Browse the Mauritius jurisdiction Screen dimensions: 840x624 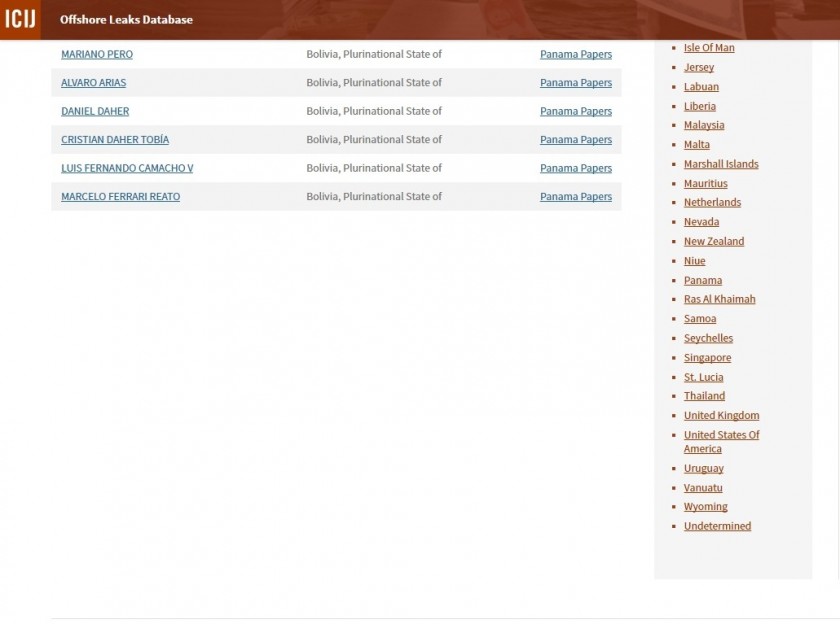point(706,184)
